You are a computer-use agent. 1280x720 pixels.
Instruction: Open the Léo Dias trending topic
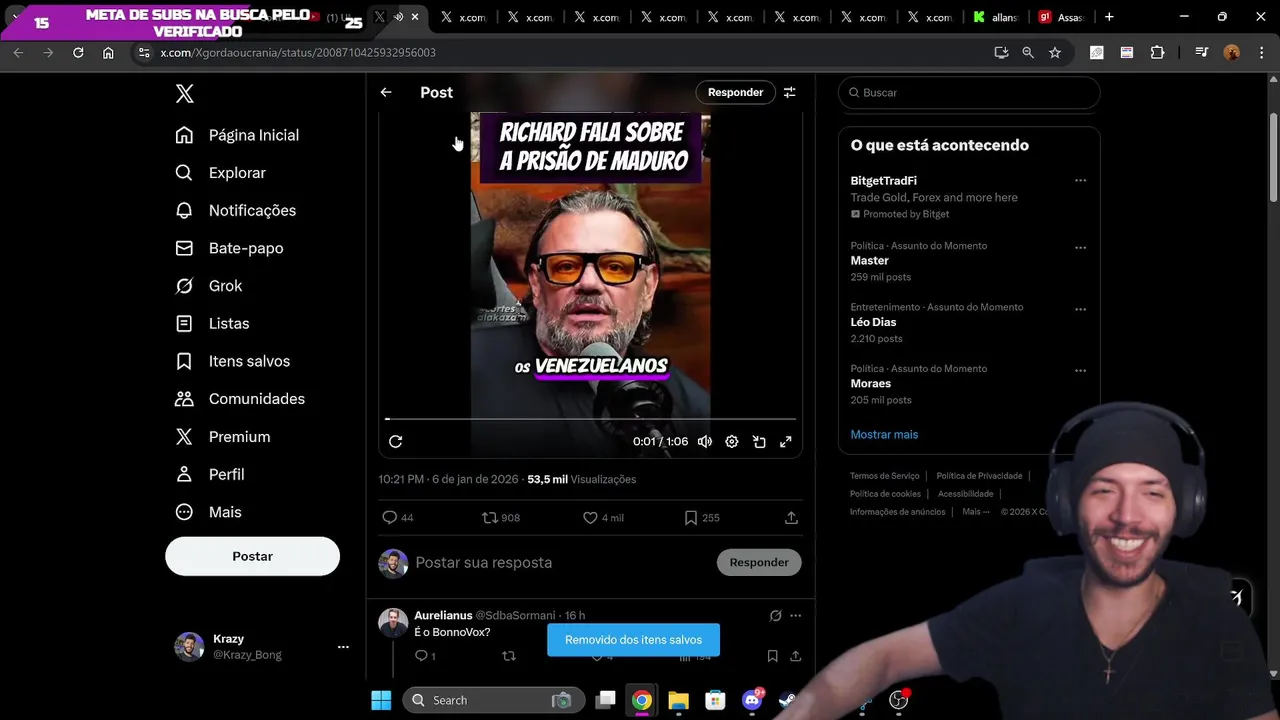click(873, 322)
